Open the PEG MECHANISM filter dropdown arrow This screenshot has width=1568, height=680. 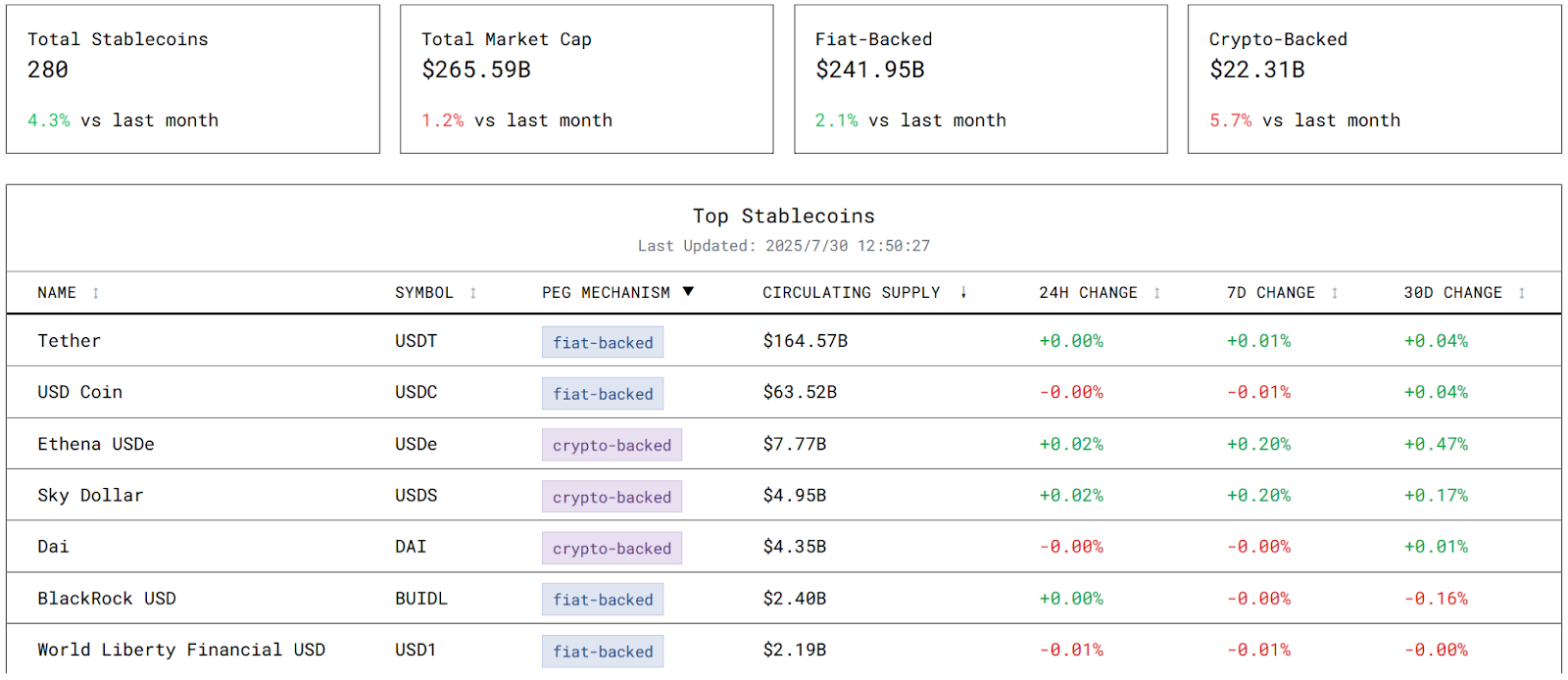[x=688, y=292]
